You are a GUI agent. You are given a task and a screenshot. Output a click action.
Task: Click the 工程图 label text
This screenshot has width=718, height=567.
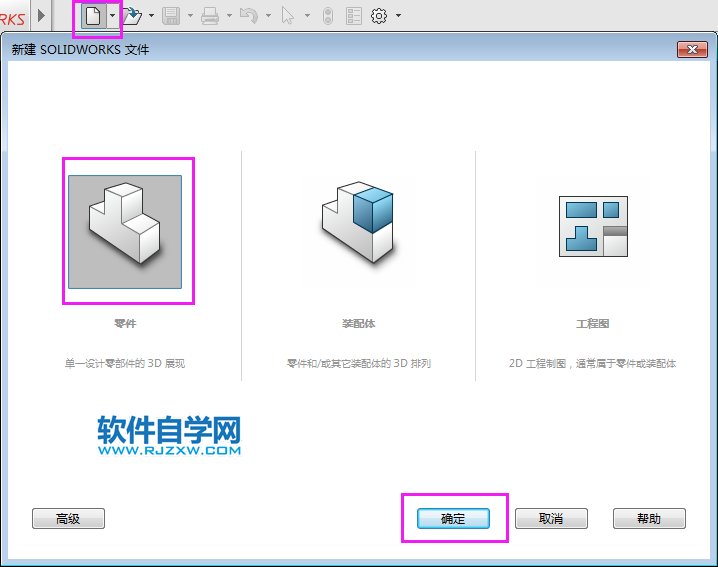pyautogui.click(x=593, y=324)
